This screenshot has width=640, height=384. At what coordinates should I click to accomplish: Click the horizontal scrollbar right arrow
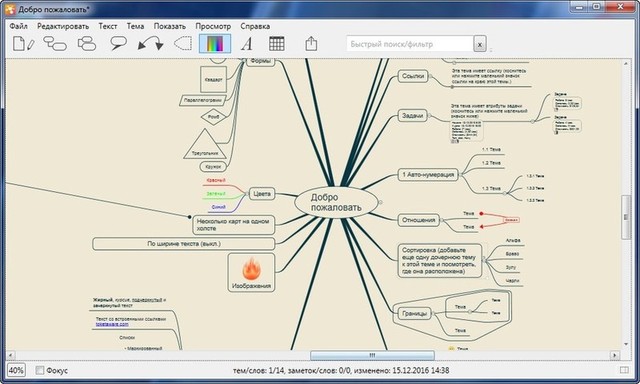614,355
